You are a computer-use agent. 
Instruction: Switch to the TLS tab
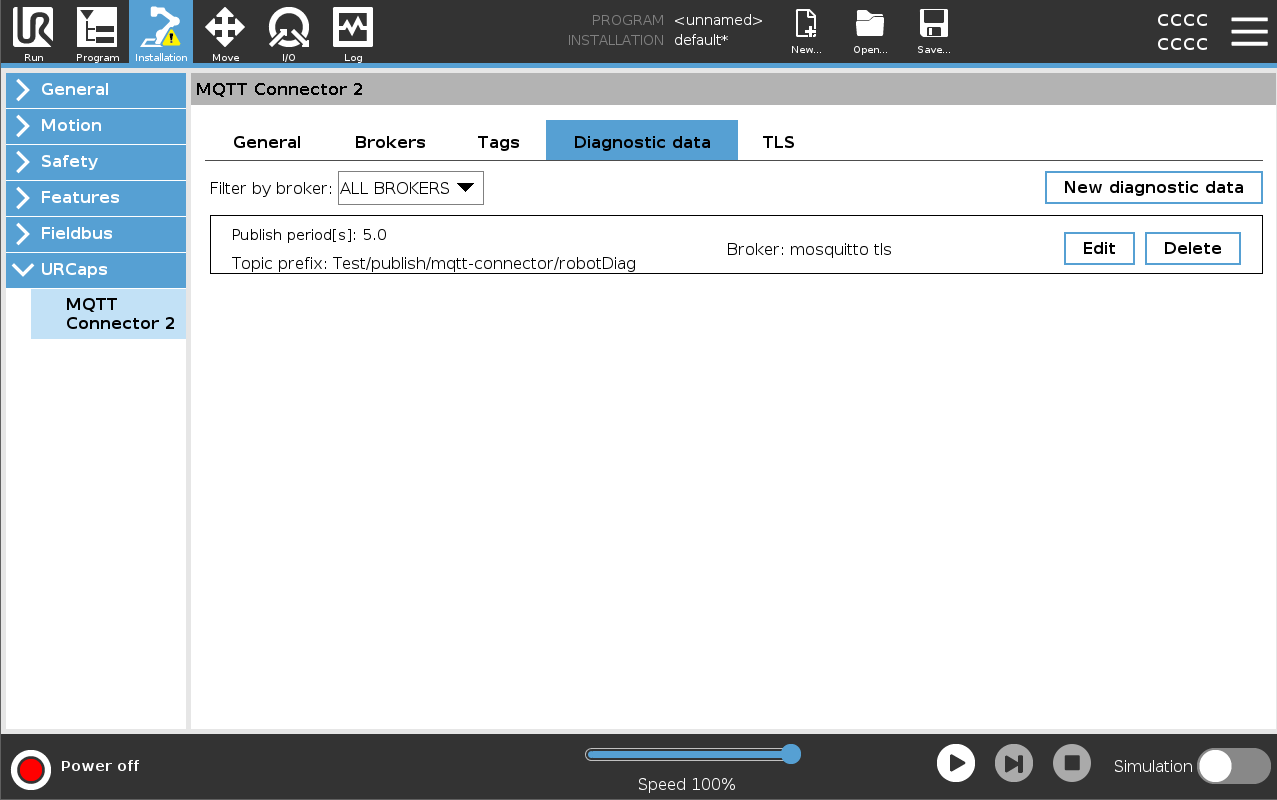[x=778, y=142]
